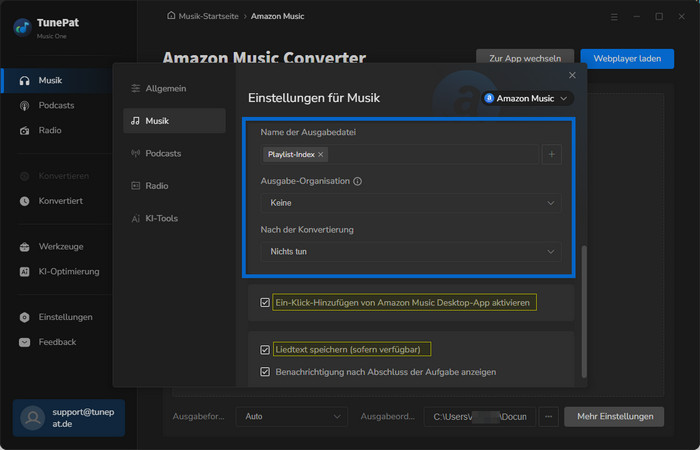Image resolution: width=700 pixels, height=450 pixels.
Task: Select the Musik settings tab
Action: coord(174,121)
